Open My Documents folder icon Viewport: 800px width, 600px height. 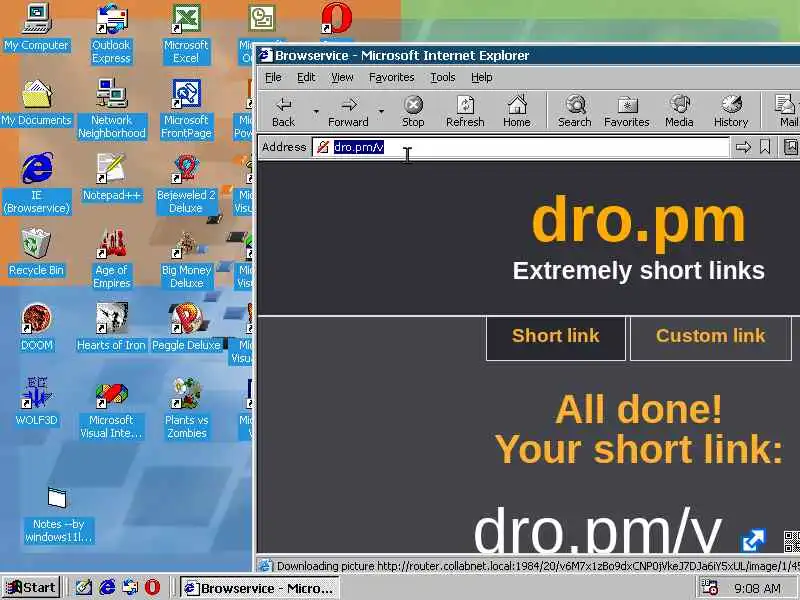click(36, 104)
